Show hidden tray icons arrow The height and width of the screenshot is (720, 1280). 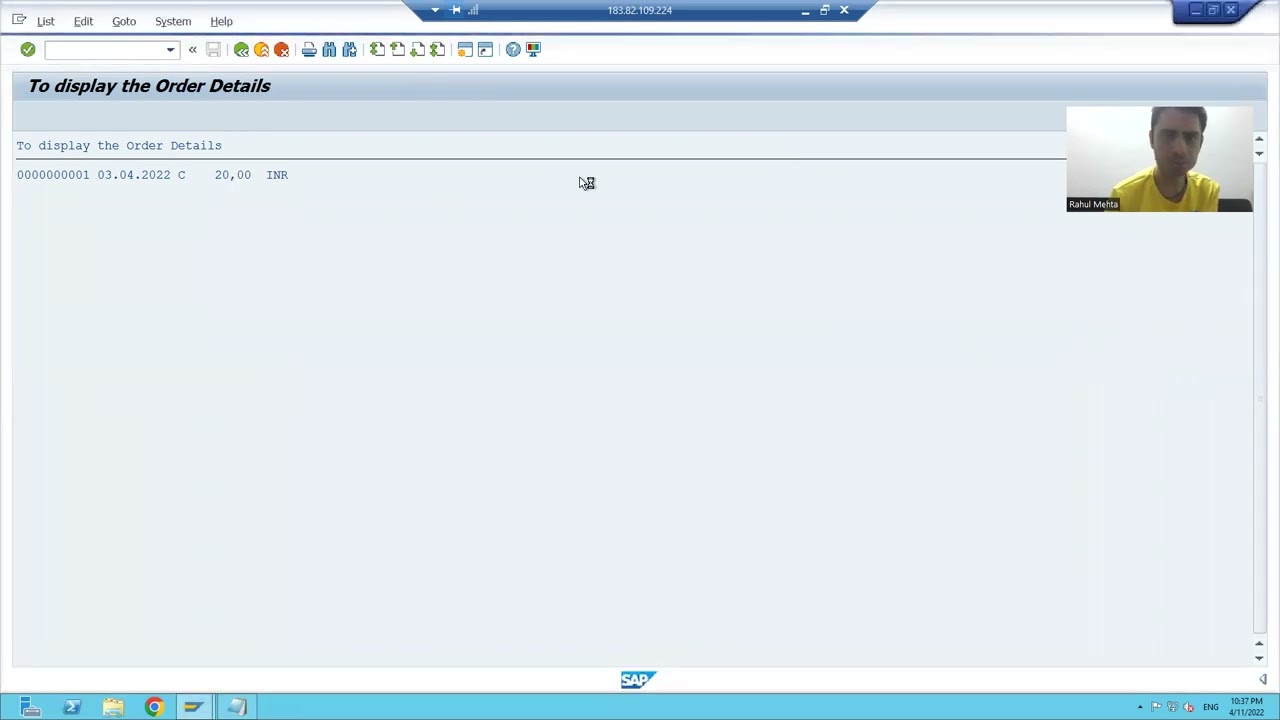click(x=1140, y=707)
